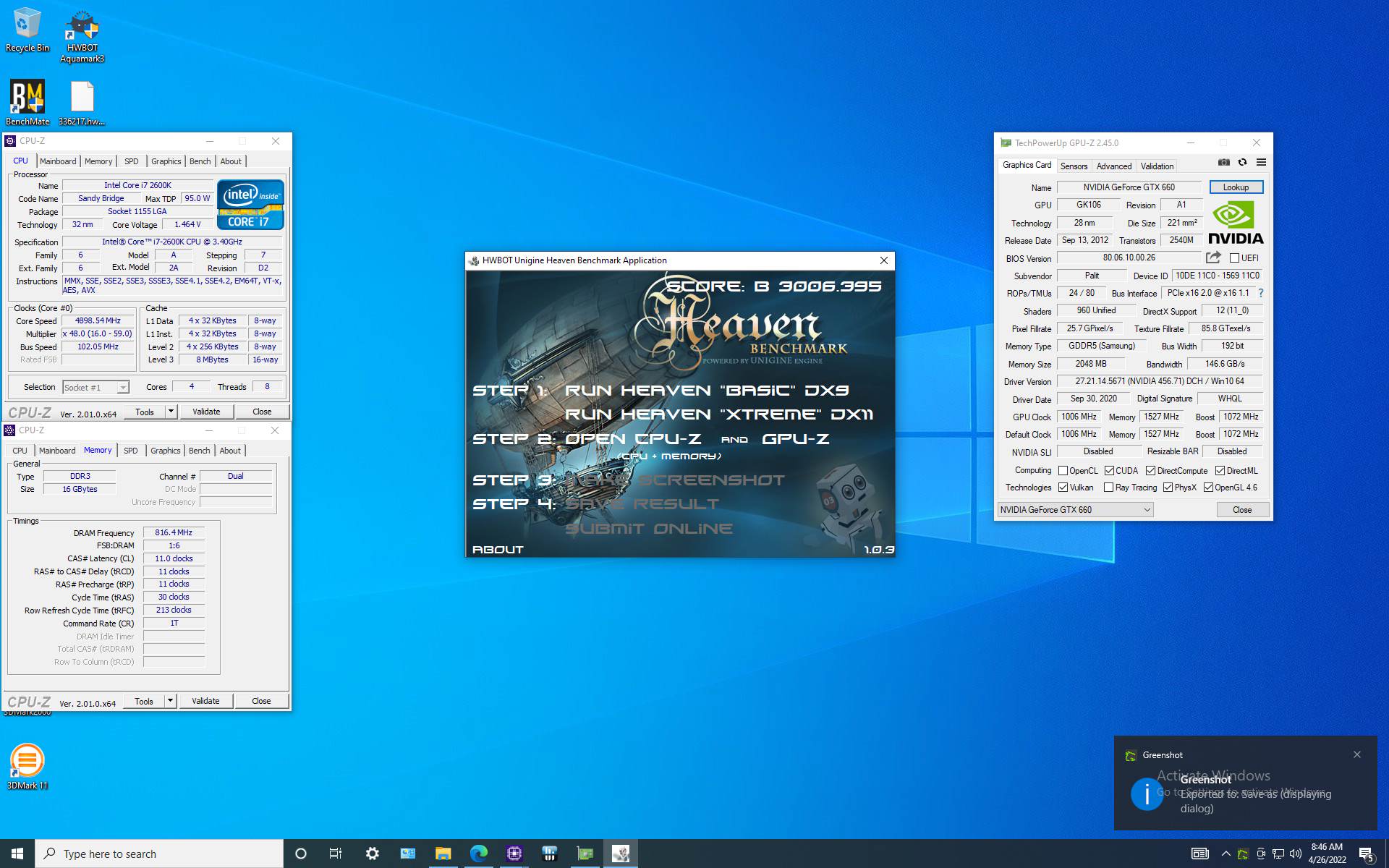1389x868 pixels.
Task: Expand the Tools arrow in the Memory CPU-Z window
Action: pyautogui.click(x=170, y=701)
